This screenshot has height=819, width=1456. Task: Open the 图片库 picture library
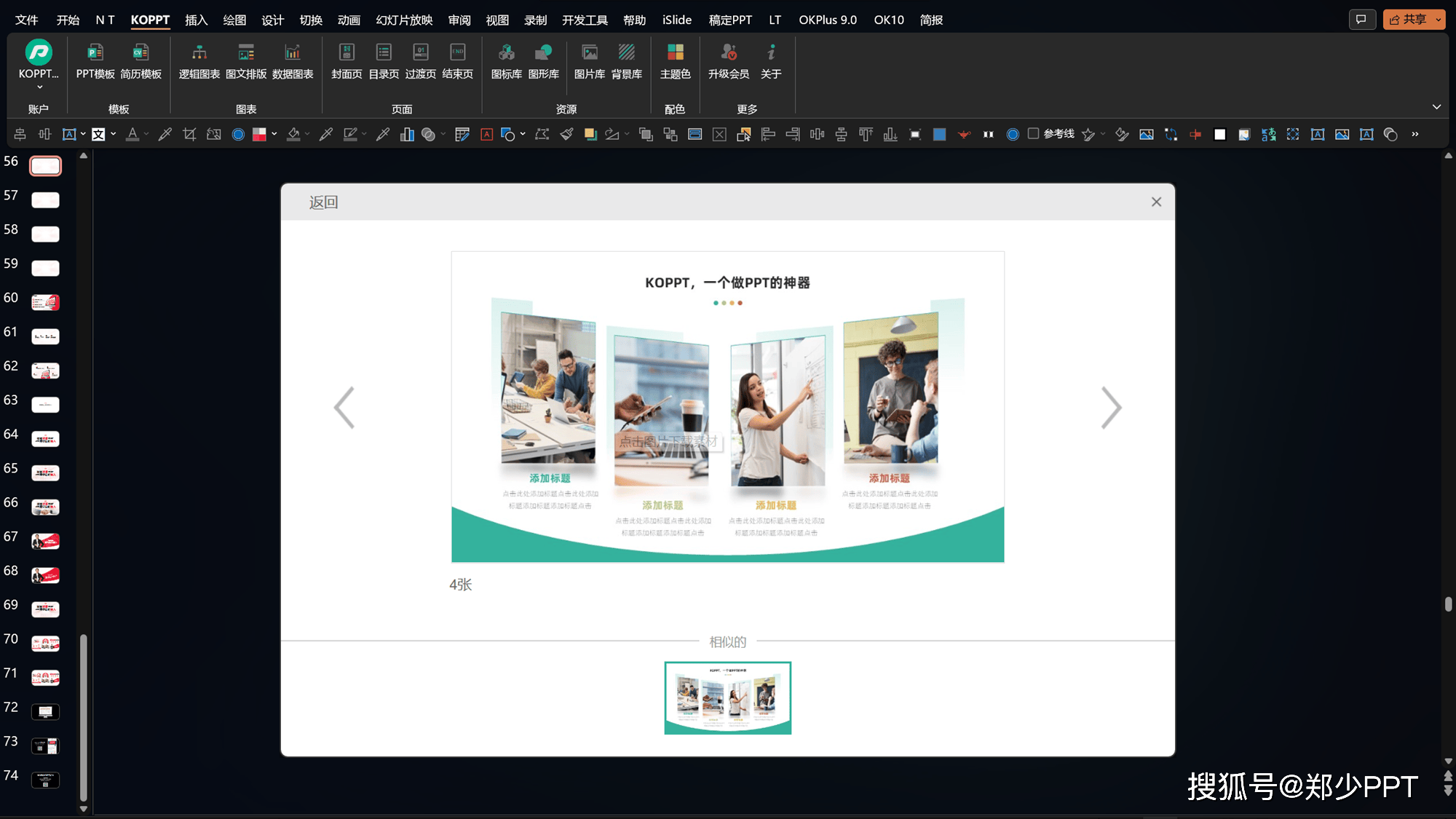590,61
